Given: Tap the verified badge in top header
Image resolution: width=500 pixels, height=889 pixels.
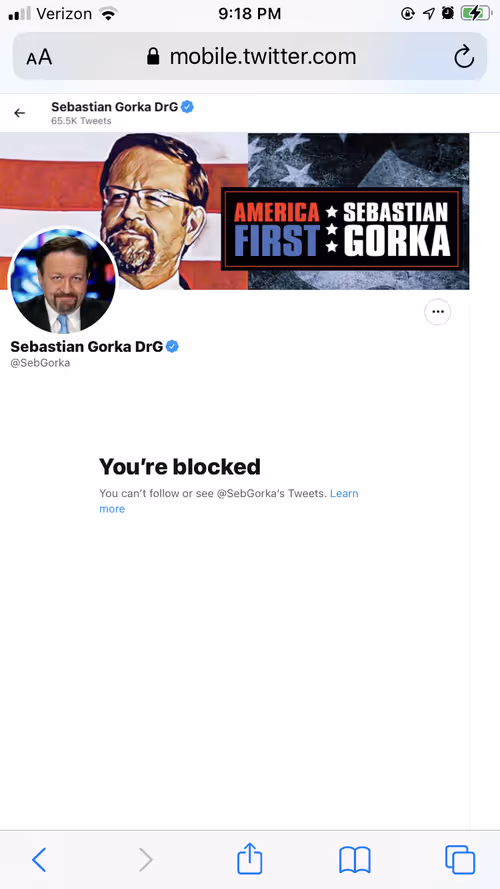Looking at the screenshot, I should pos(187,107).
